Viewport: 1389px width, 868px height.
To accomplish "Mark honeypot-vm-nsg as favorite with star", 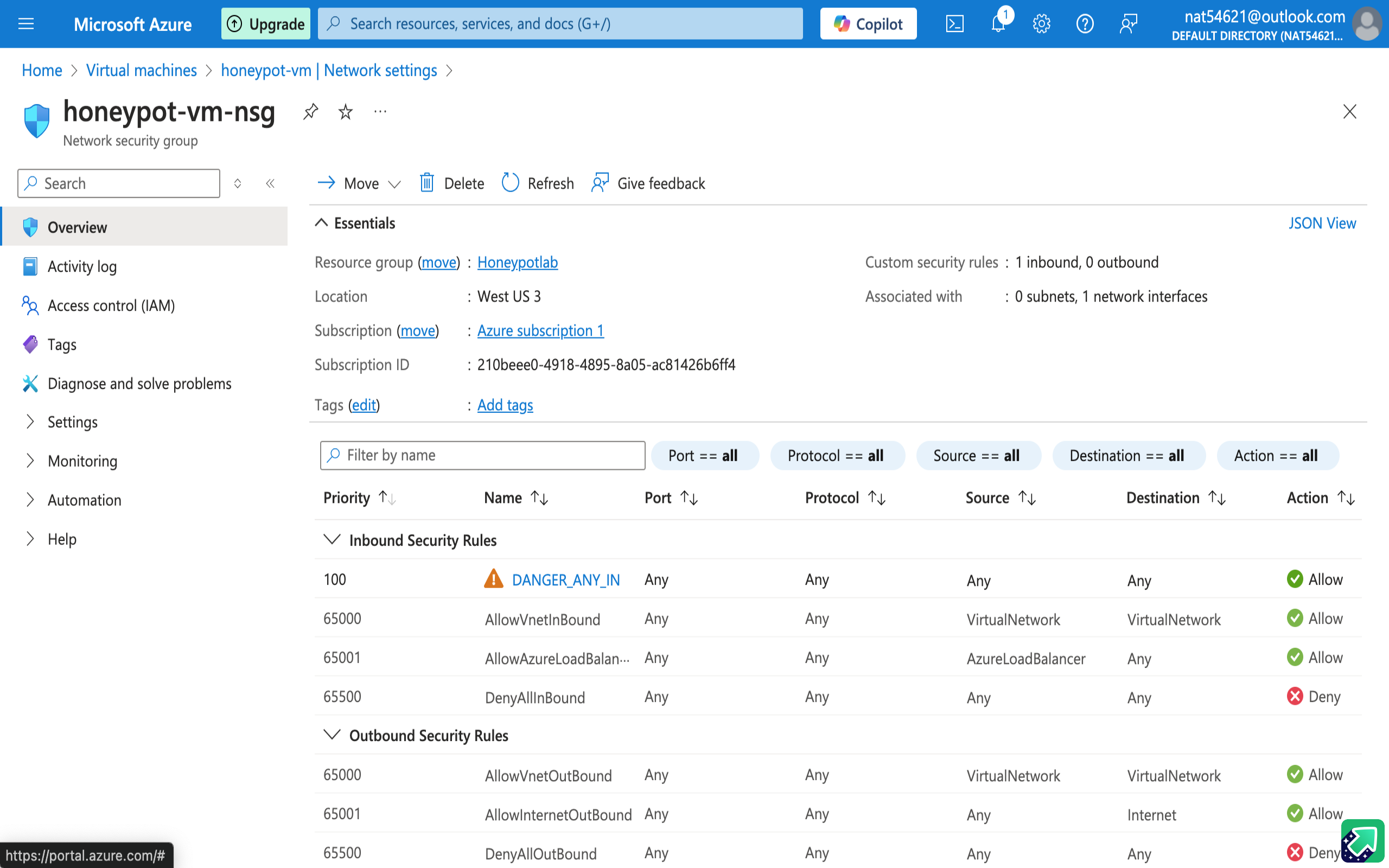I will point(345,111).
